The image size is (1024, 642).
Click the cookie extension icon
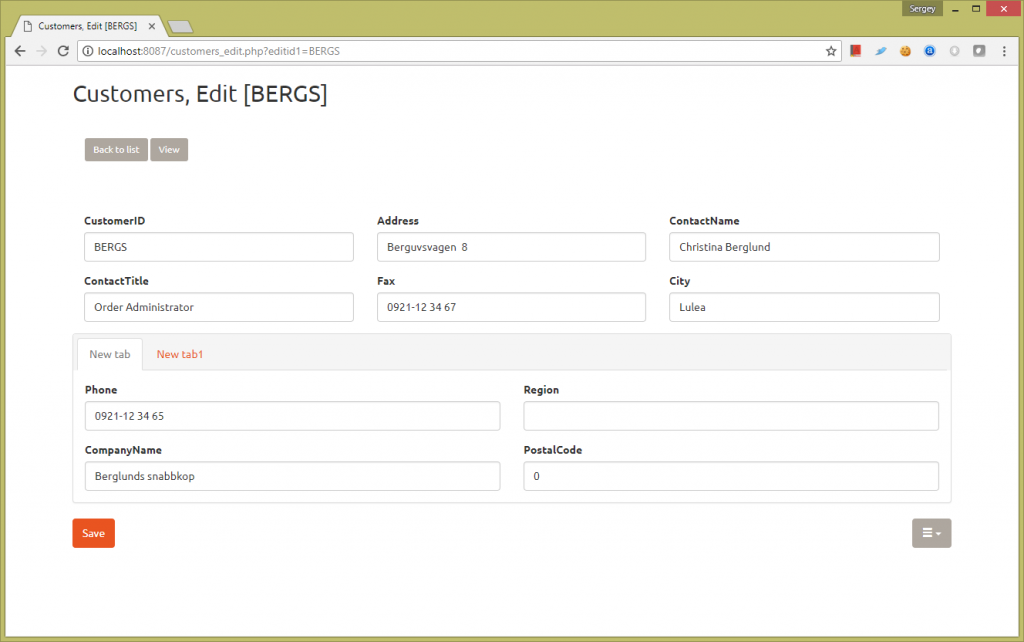[905, 50]
